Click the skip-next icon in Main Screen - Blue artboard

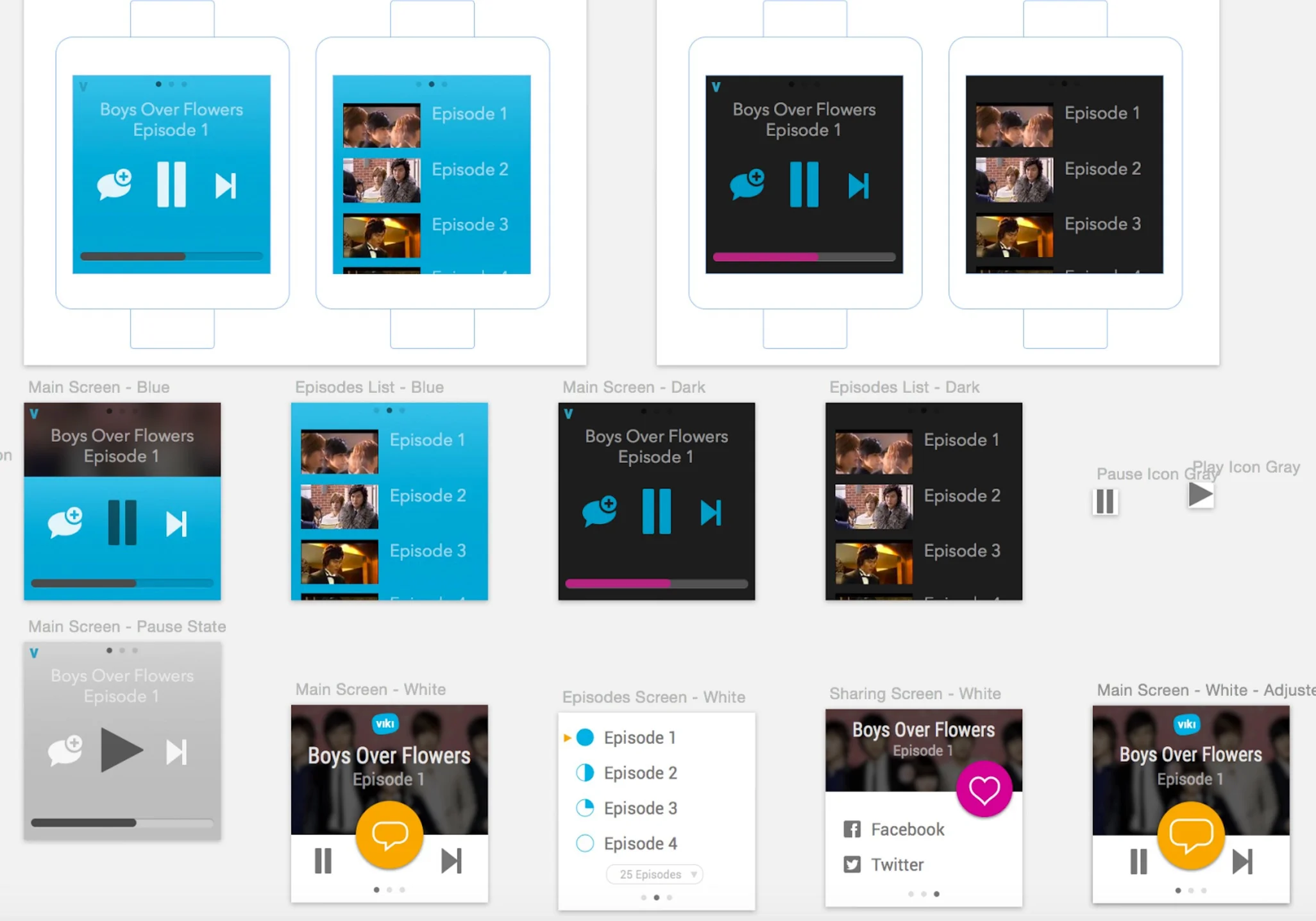176,524
